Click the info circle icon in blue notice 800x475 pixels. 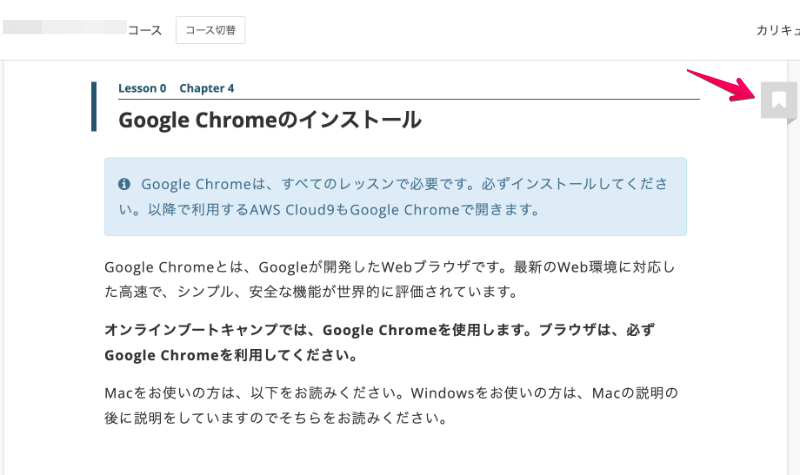point(124,185)
